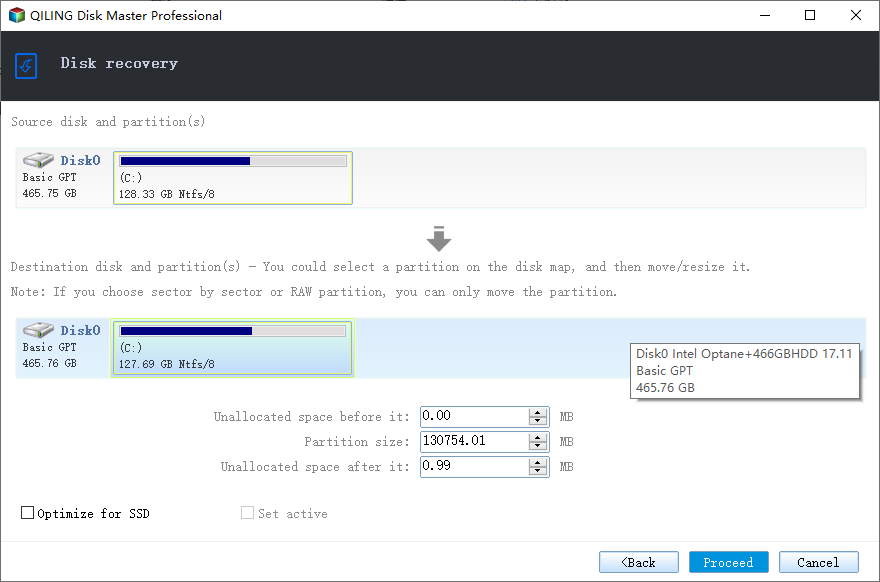Viewport: 880px width, 582px height.
Task: Increase Partition size value
Action: click(x=538, y=437)
